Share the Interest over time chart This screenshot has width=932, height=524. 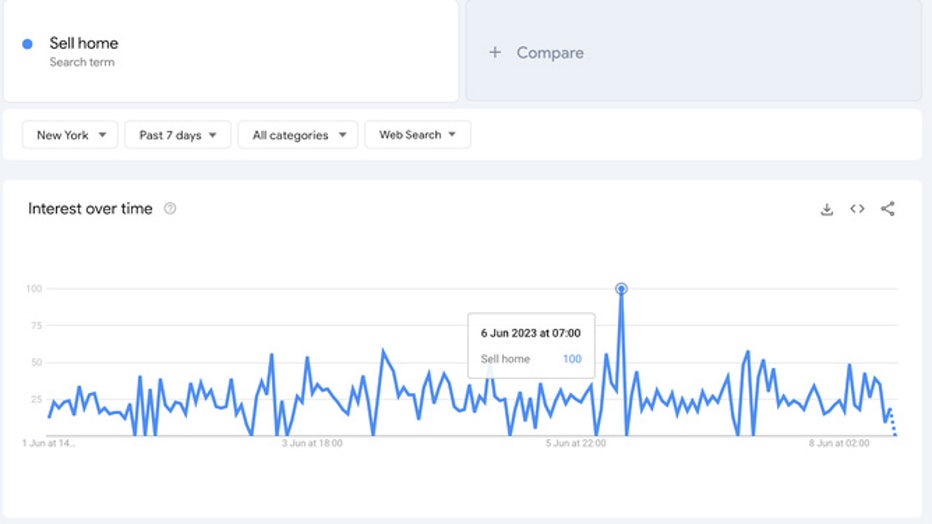(888, 209)
